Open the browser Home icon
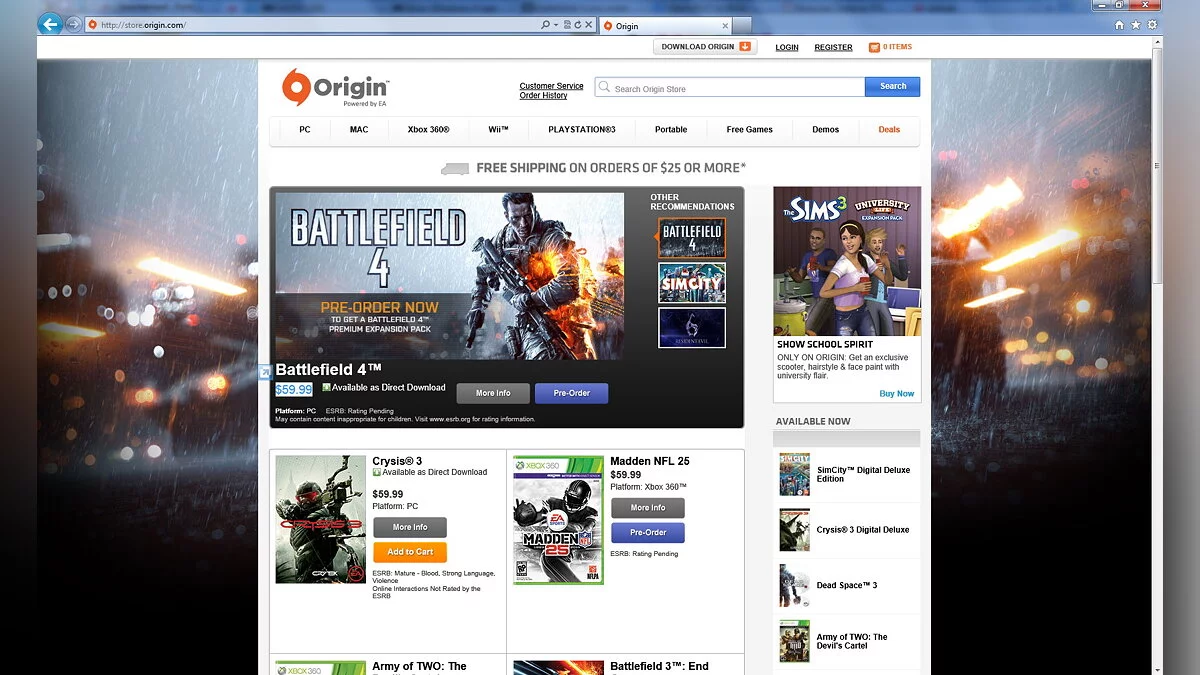This screenshot has height=675, width=1200. click(x=1118, y=25)
